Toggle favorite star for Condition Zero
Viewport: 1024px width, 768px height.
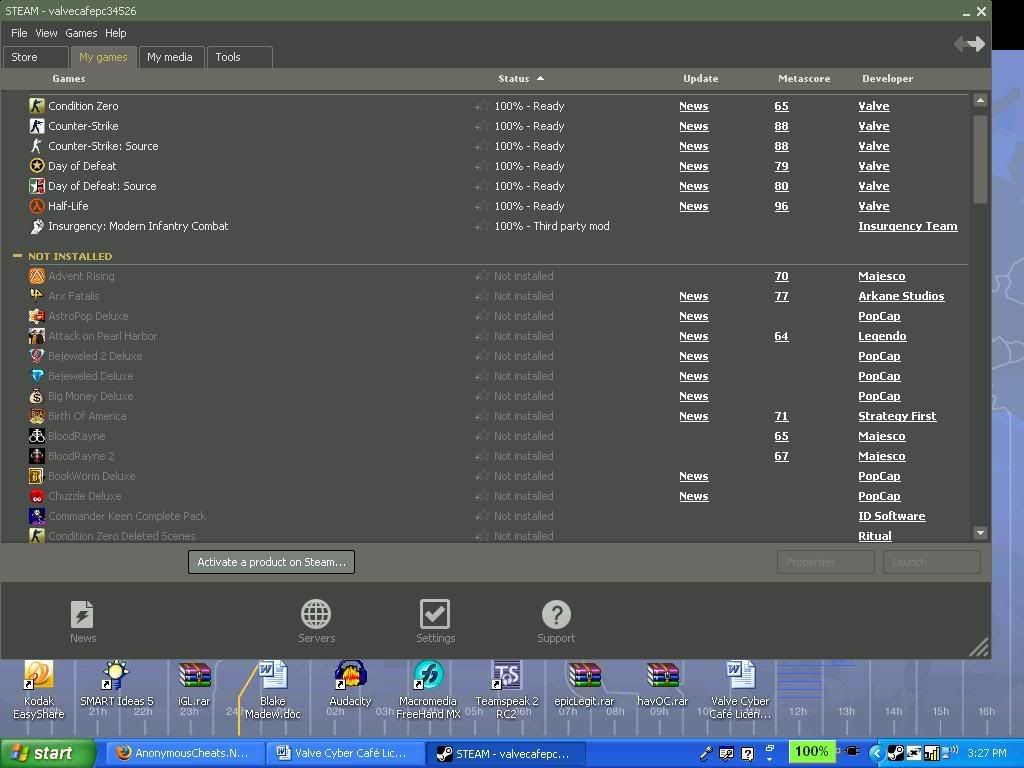click(x=482, y=106)
